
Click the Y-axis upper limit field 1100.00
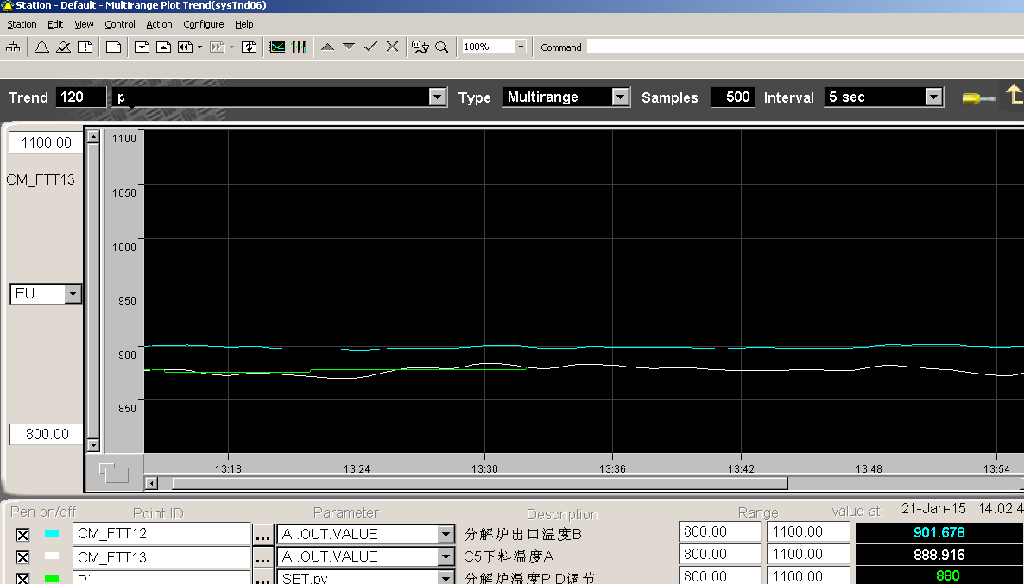coord(46,143)
